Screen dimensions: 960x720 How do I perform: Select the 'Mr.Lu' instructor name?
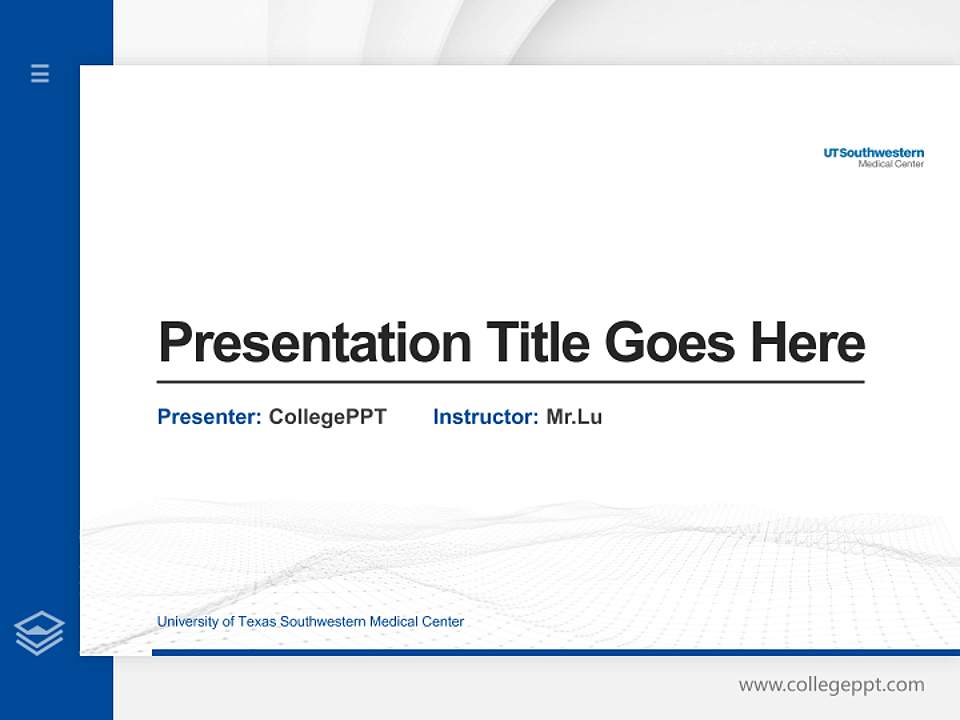[x=574, y=417]
